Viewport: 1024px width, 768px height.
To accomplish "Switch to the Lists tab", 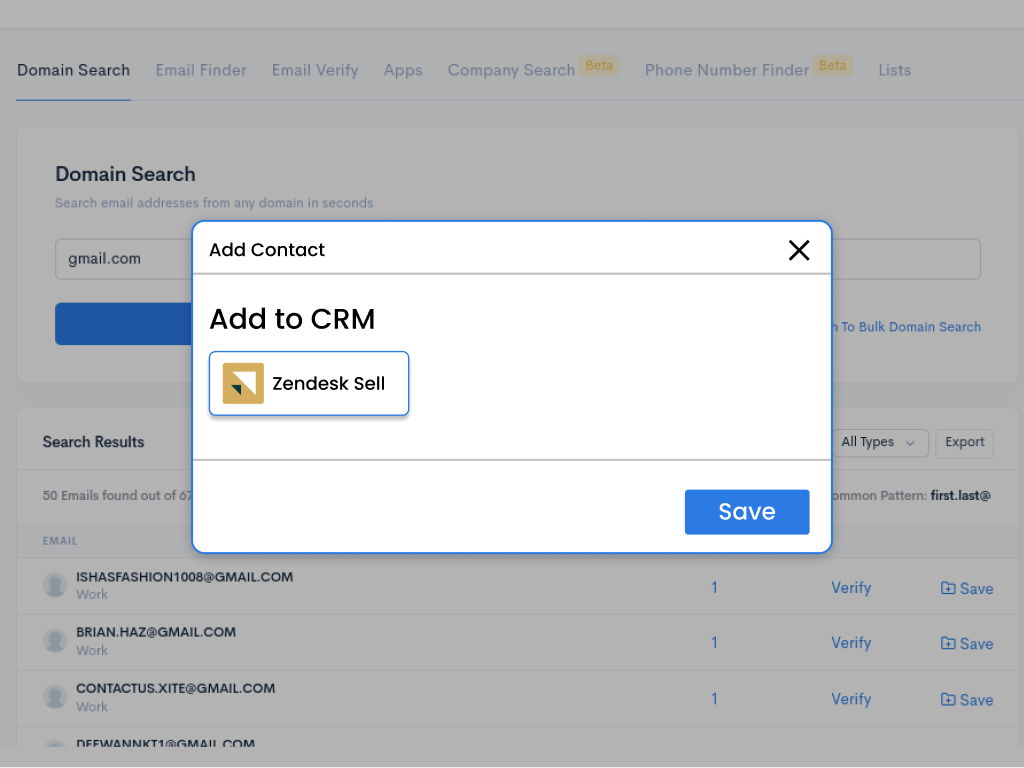I will 894,70.
